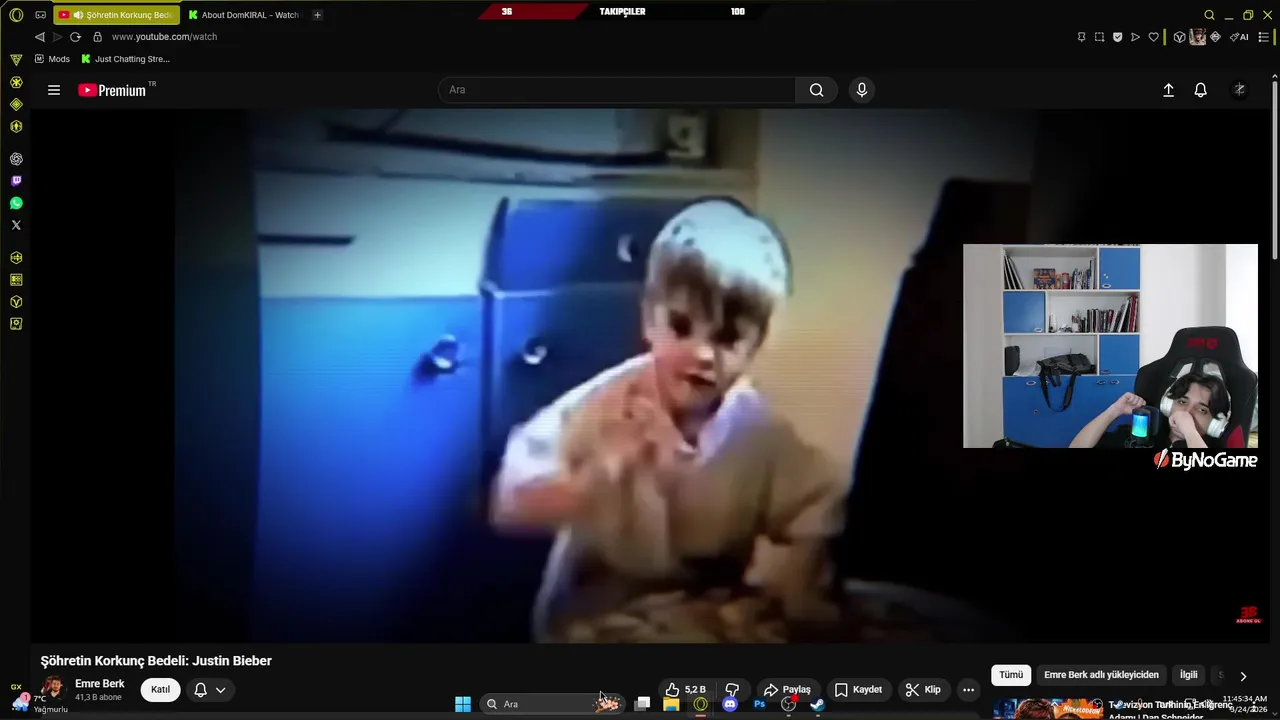Open YouTube notifications bell in header
This screenshot has width=1280, height=720.
tap(1201, 90)
